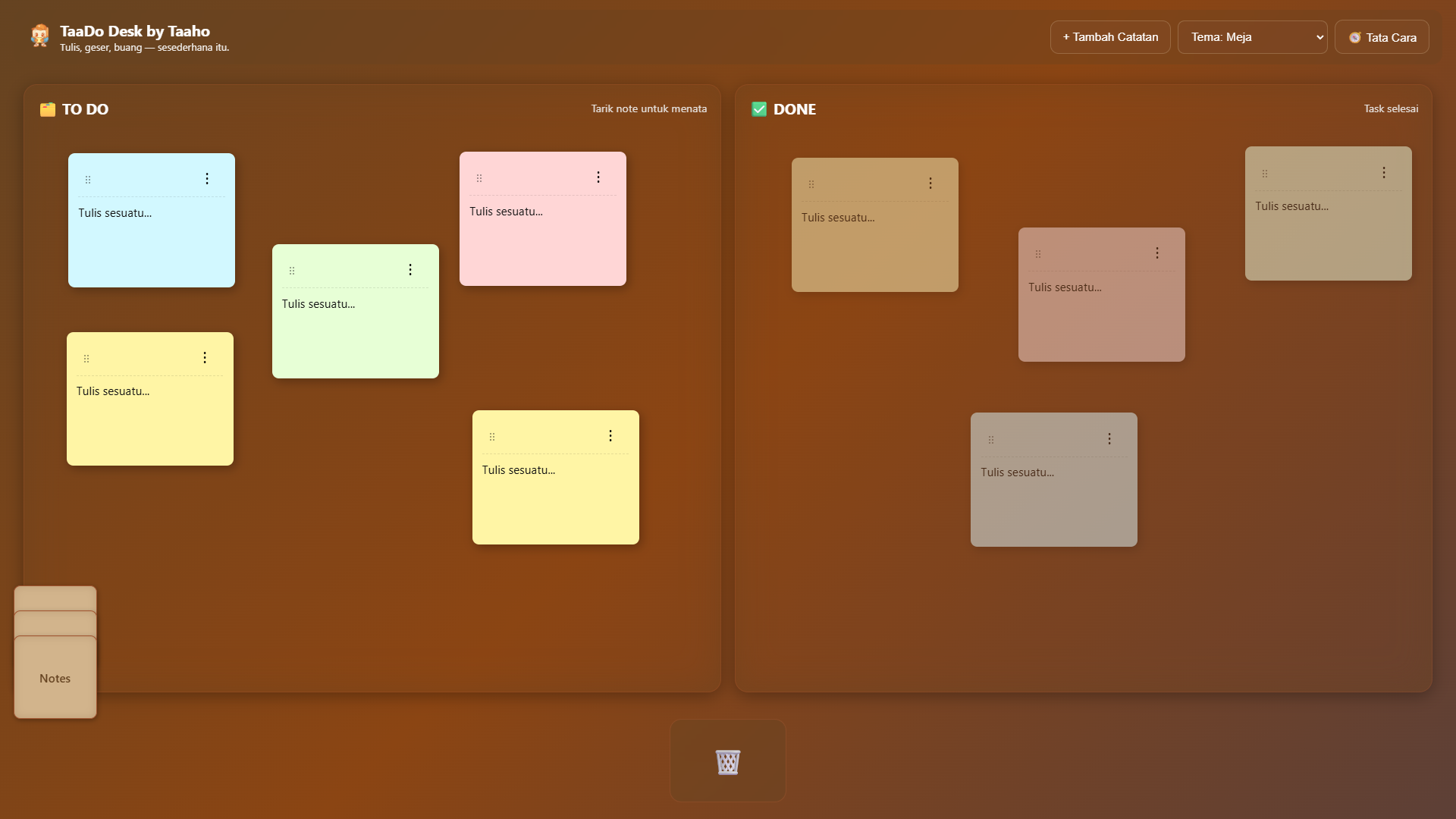This screenshot has width=1456, height=819.
Task: Click the drag handle on the gray DONE note
Action: [991, 438]
